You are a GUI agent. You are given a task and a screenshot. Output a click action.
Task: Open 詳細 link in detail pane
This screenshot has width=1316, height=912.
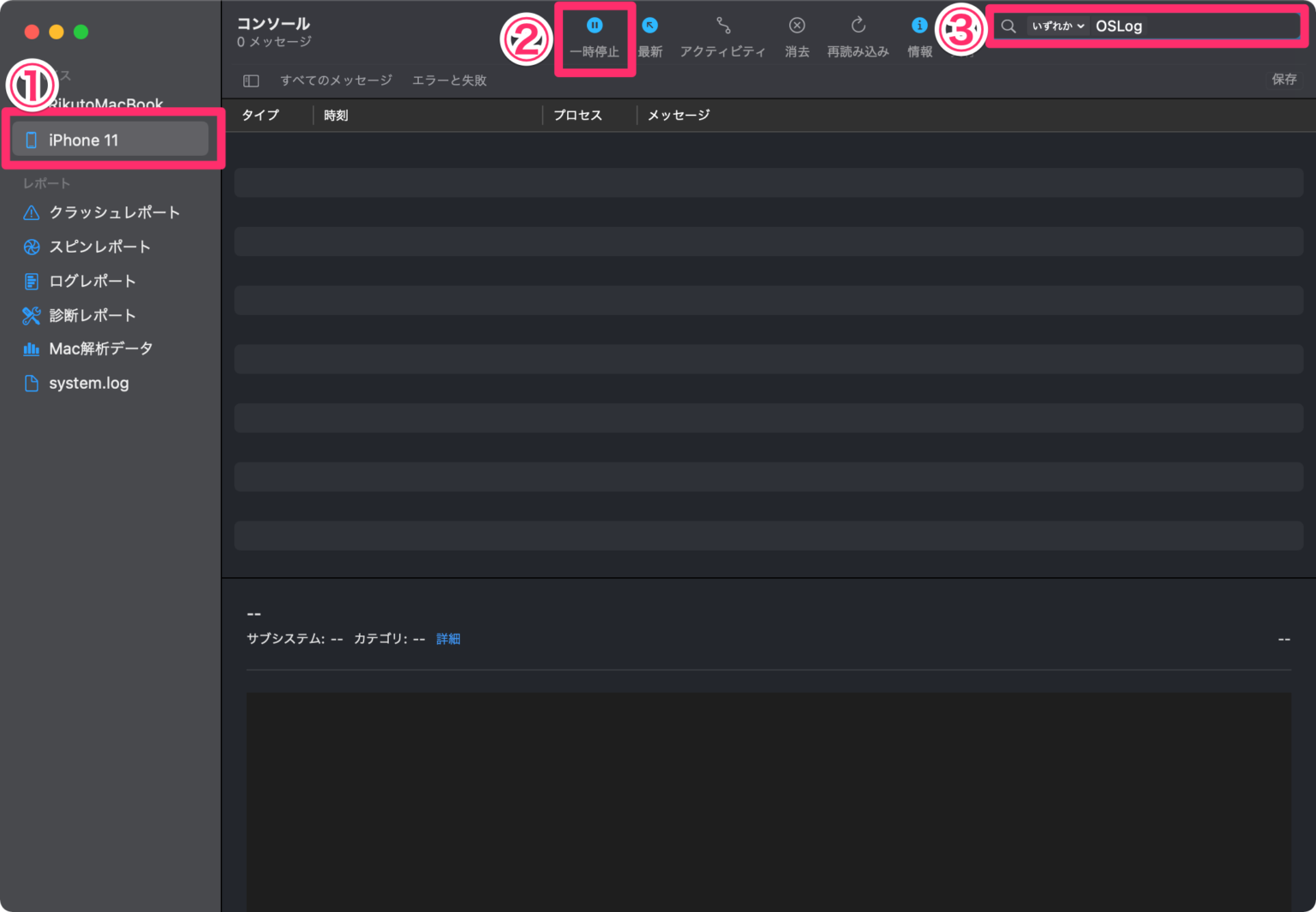tap(448, 638)
